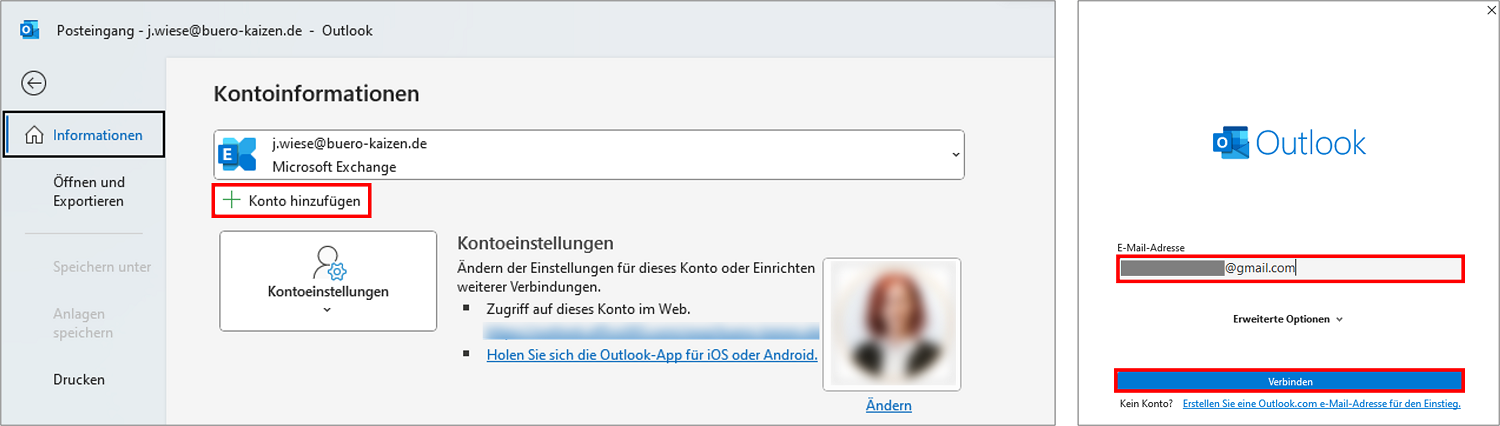The height and width of the screenshot is (426, 1500).
Task: Open Drucken in the sidebar
Action: tap(79, 380)
